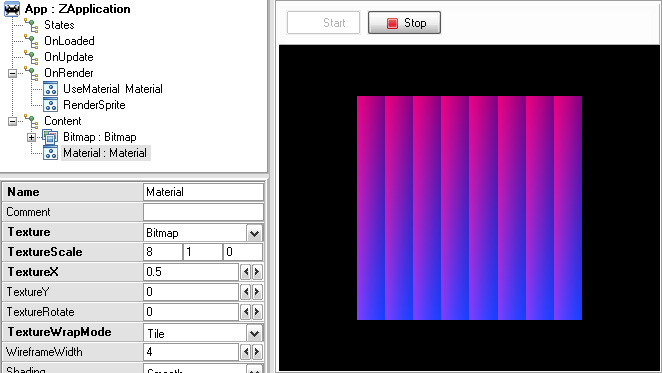
Task: Expand the Bitmap : Bitmap node
Action: [31, 137]
